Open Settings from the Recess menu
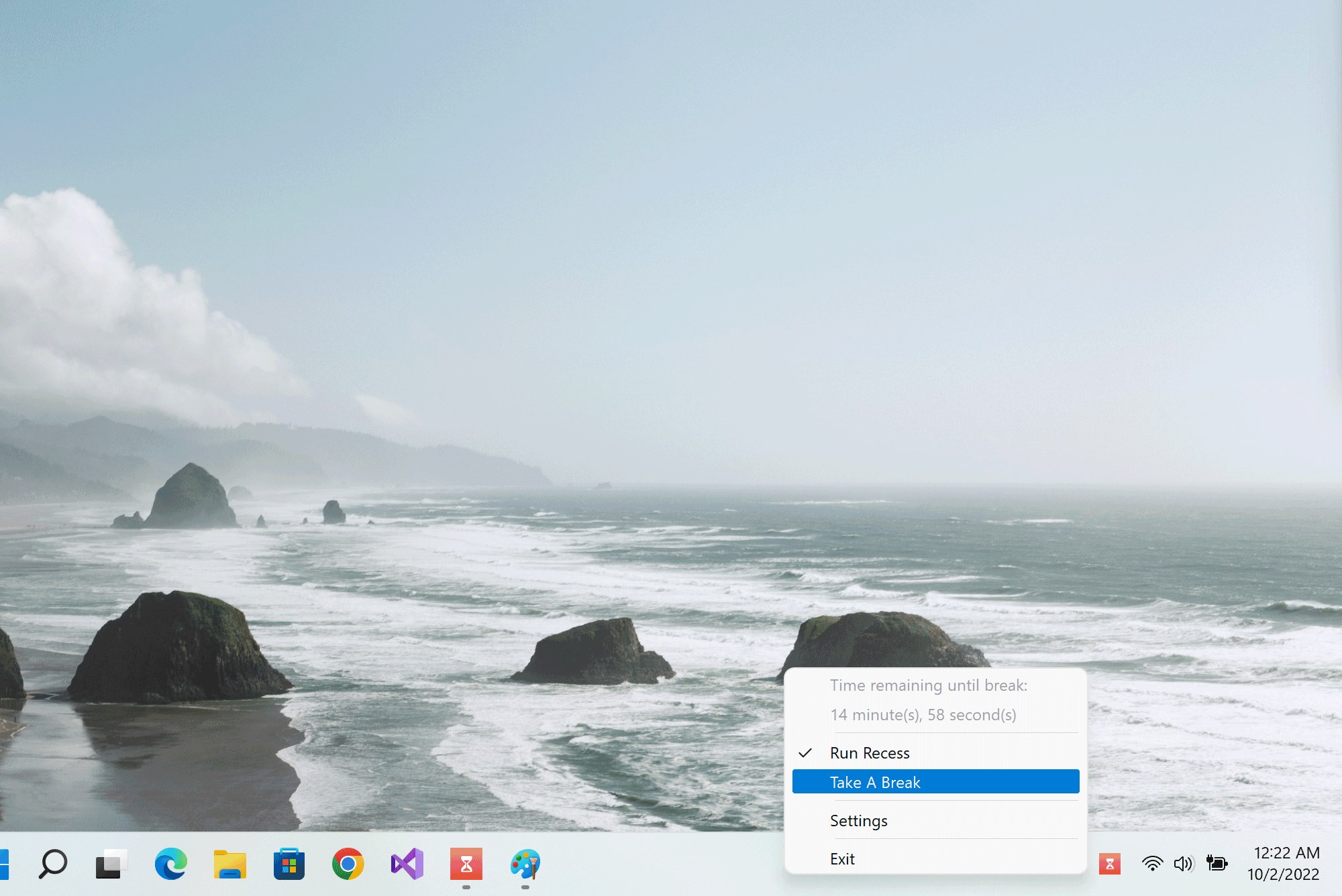The height and width of the screenshot is (896, 1342). click(858, 821)
